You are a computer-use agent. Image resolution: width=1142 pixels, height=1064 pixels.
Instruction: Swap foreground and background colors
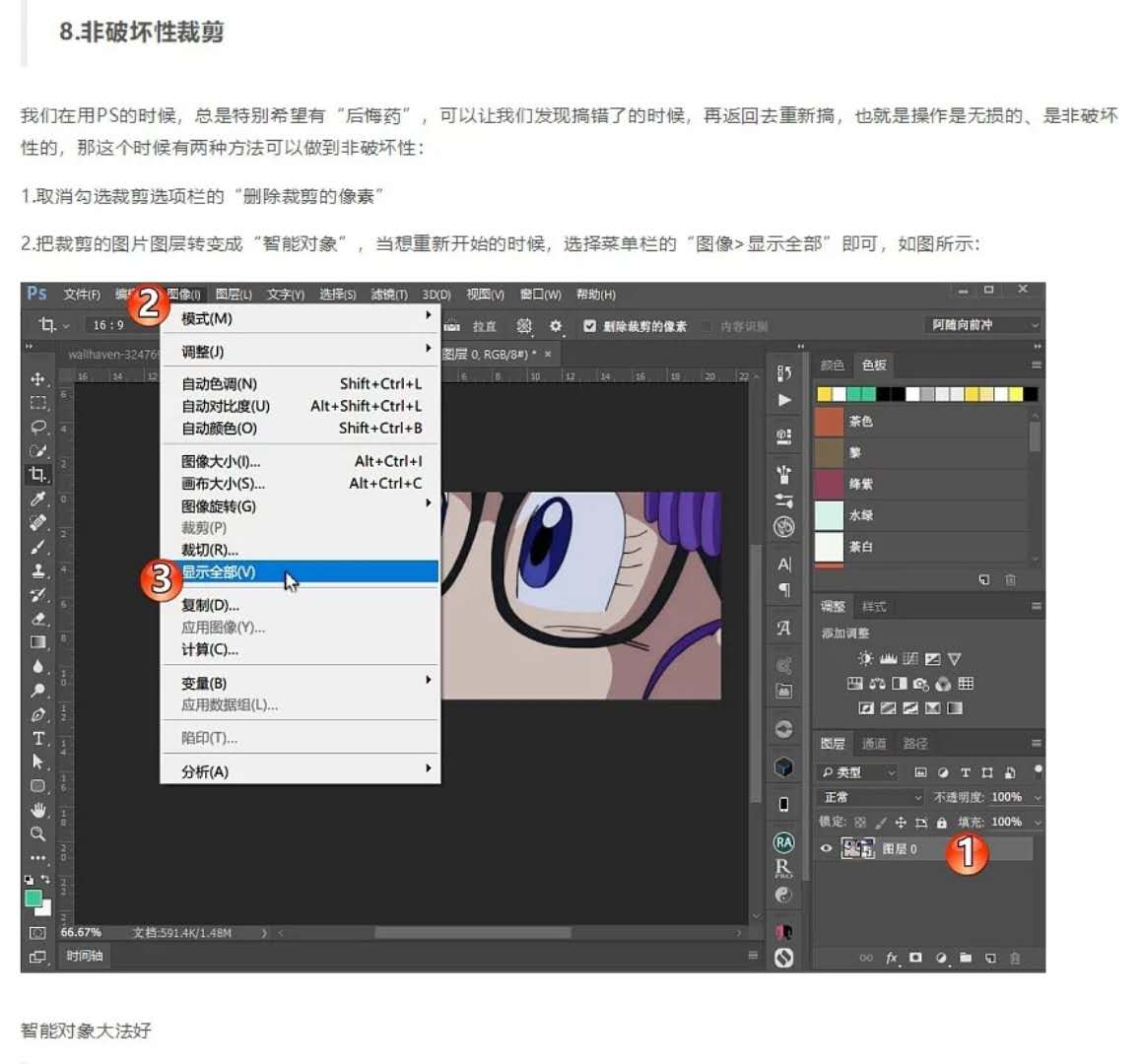click(x=45, y=879)
